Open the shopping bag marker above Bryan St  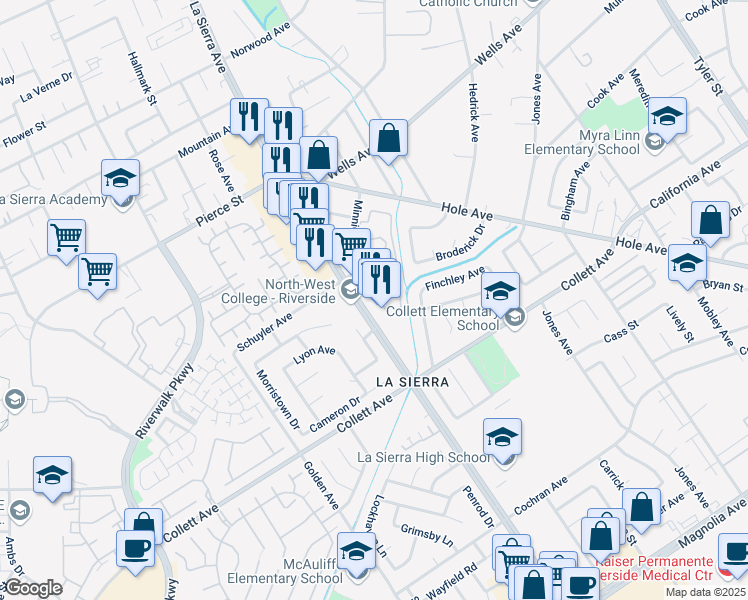point(710,220)
